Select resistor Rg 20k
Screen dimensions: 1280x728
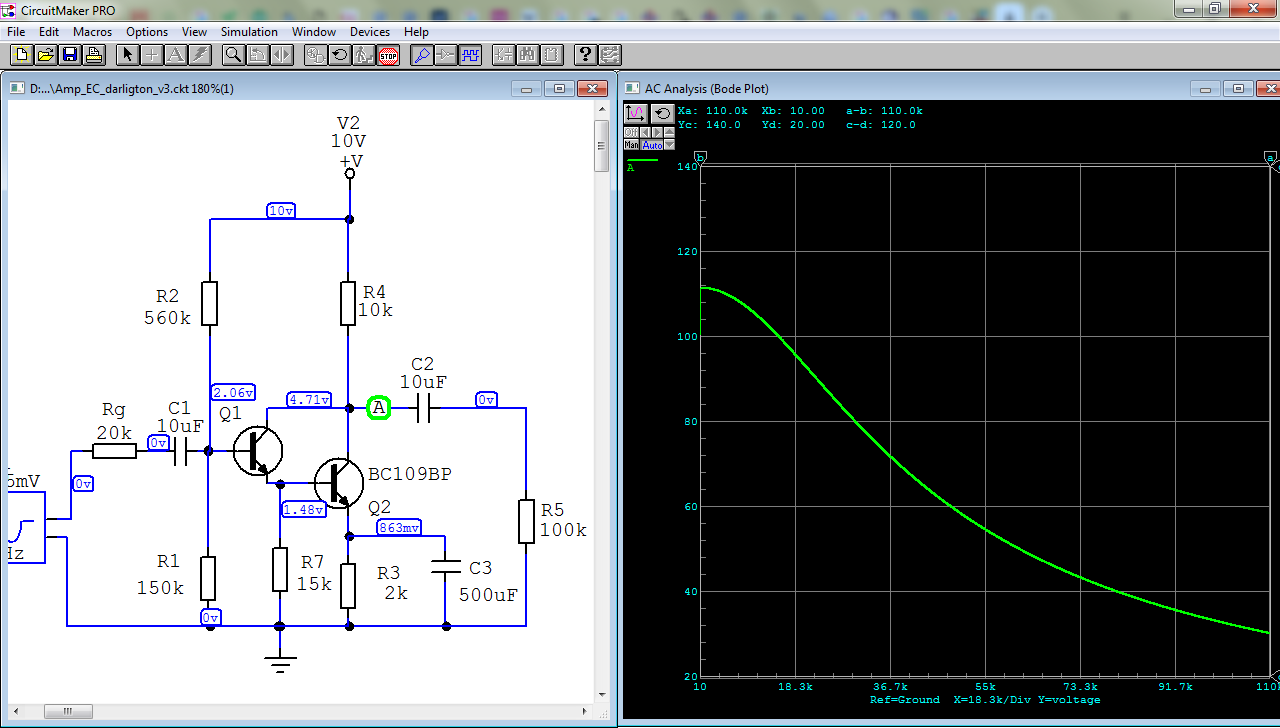click(x=115, y=451)
